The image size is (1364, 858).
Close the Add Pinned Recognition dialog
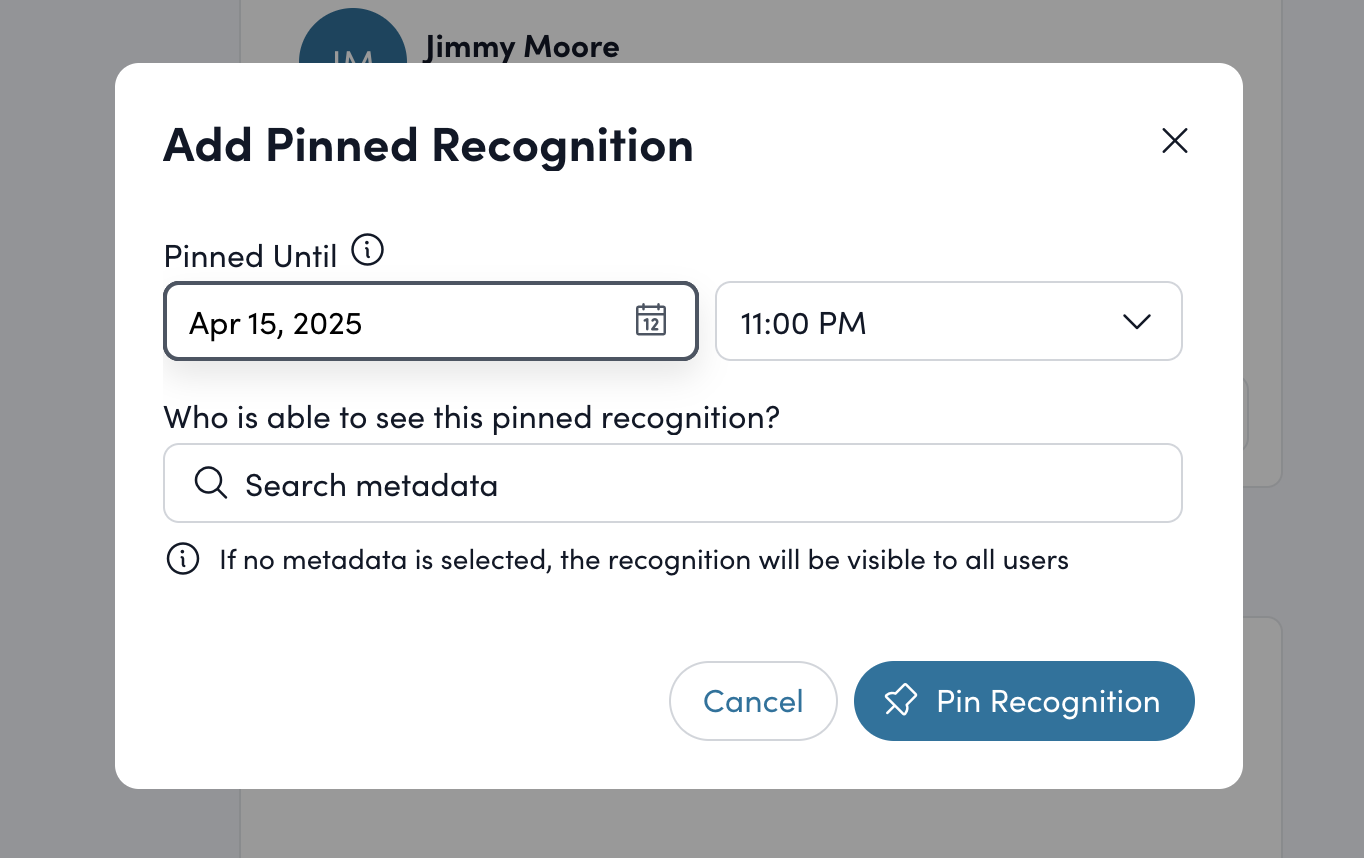(1174, 141)
